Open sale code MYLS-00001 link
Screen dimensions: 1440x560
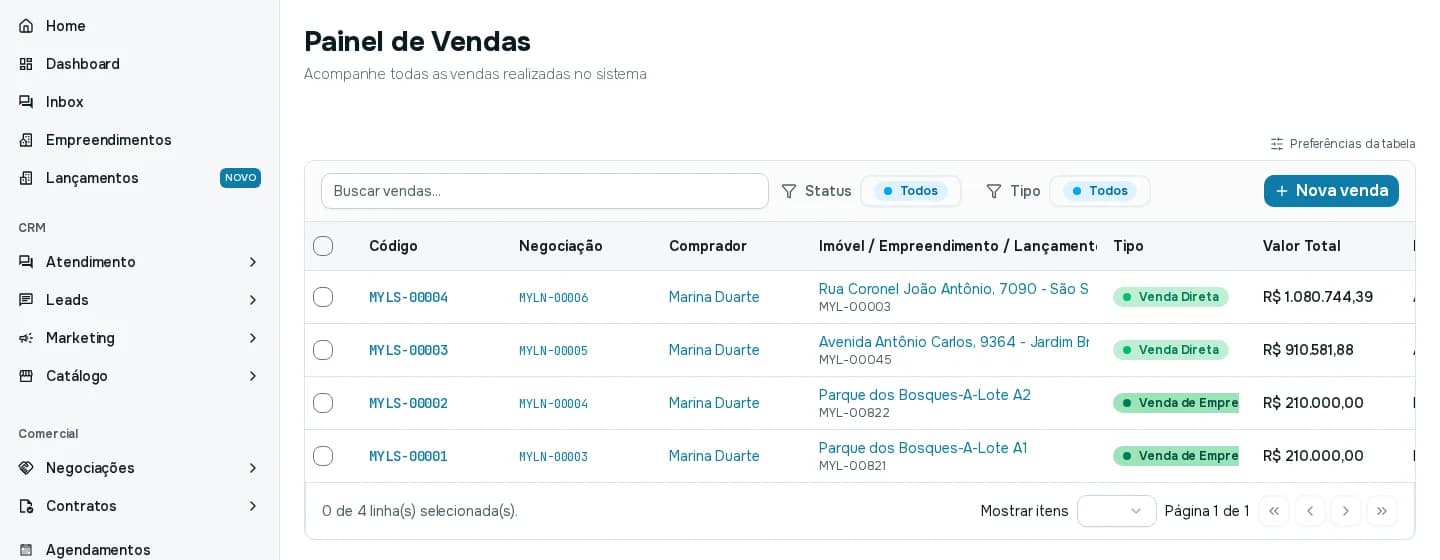[x=408, y=456]
